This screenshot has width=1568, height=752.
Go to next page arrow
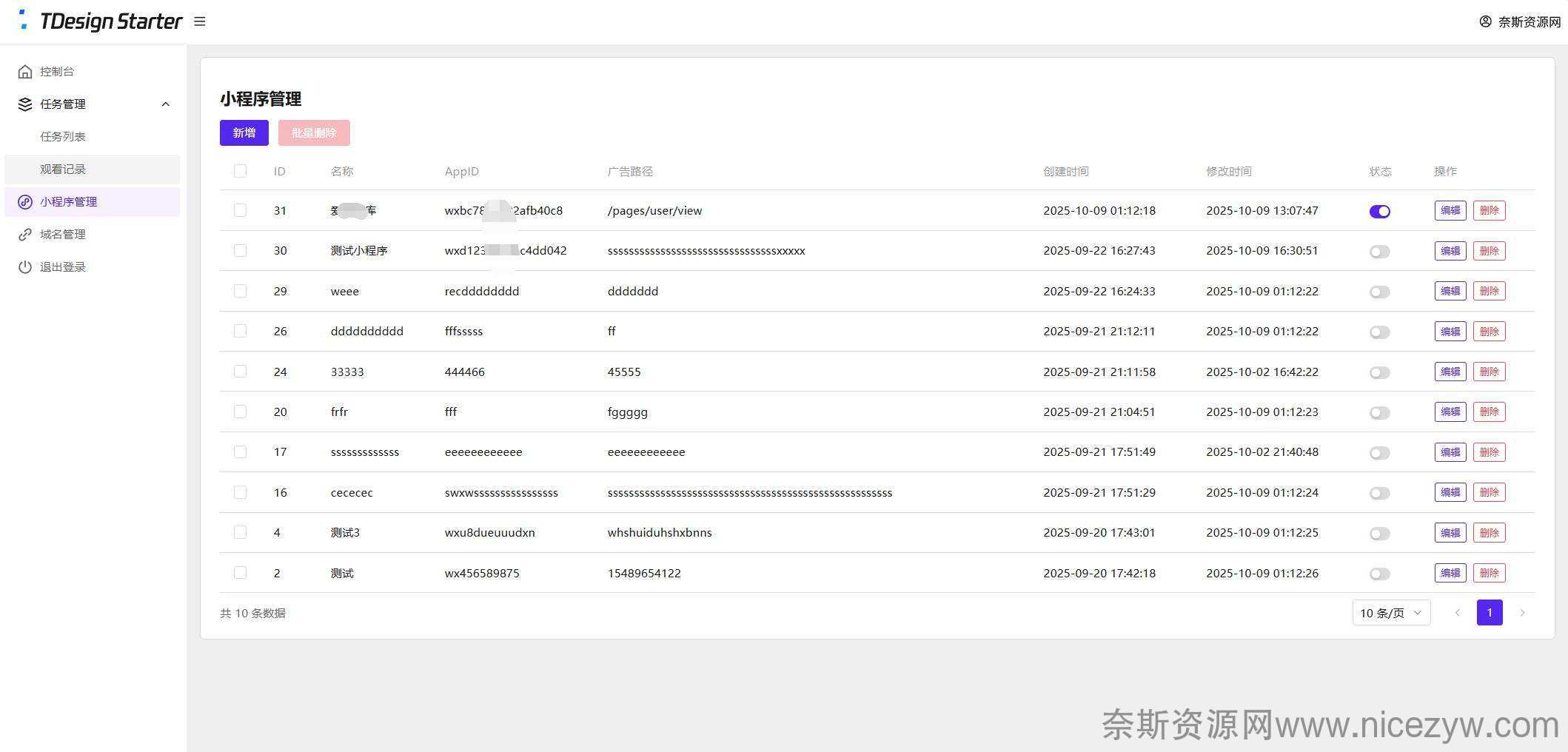[x=1522, y=613]
